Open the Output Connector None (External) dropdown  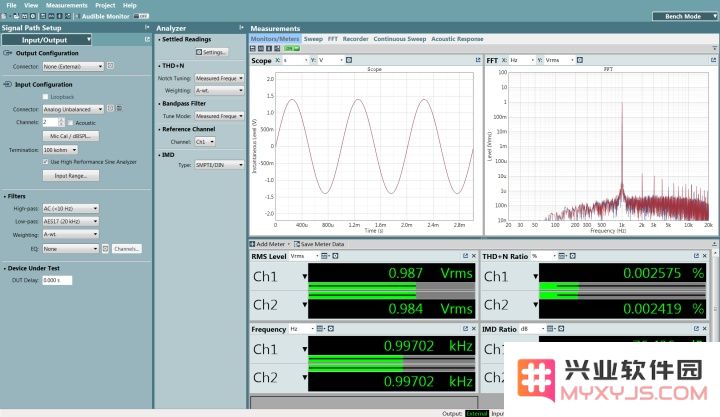tap(73, 66)
